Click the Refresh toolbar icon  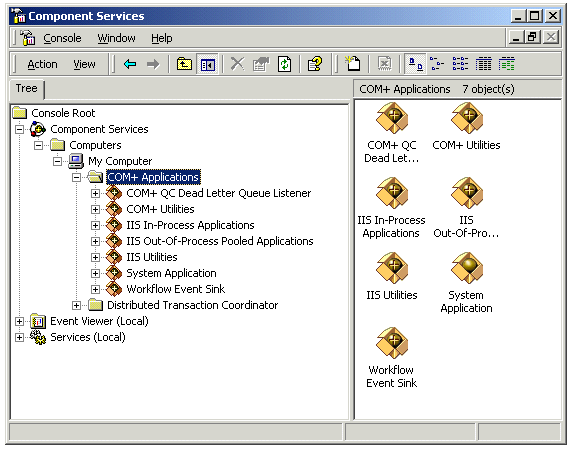coord(284,64)
